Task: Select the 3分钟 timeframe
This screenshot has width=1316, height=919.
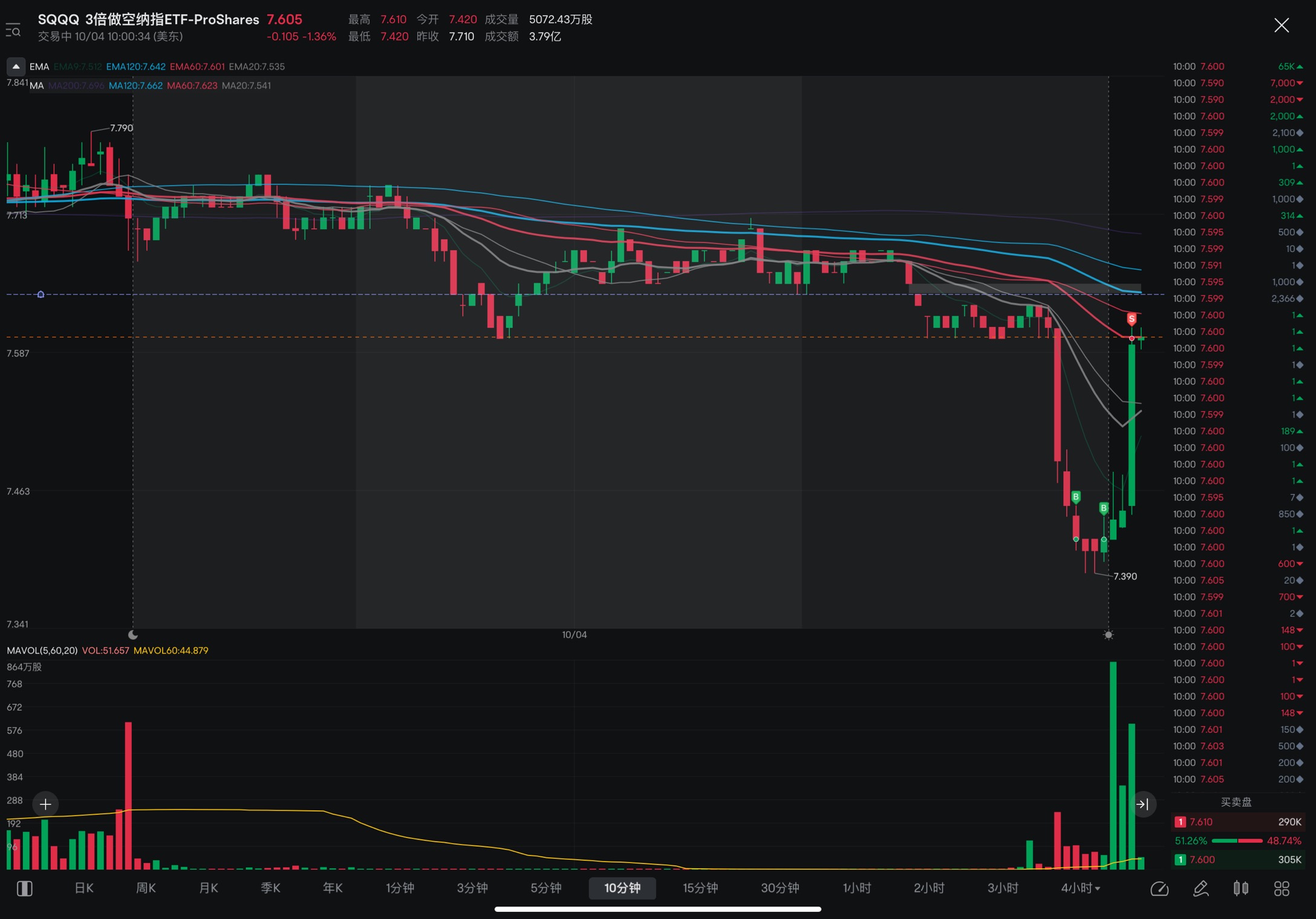Action: (472, 888)
